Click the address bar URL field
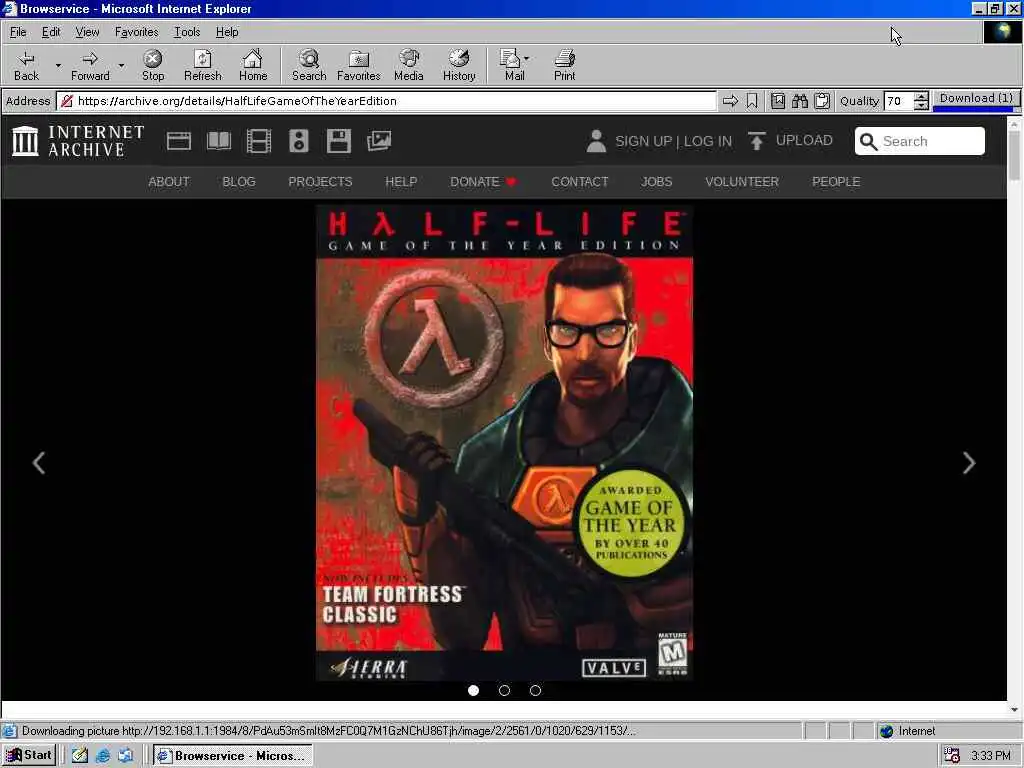This screenshot has height=768, width=1024. [x=387, y=101]
